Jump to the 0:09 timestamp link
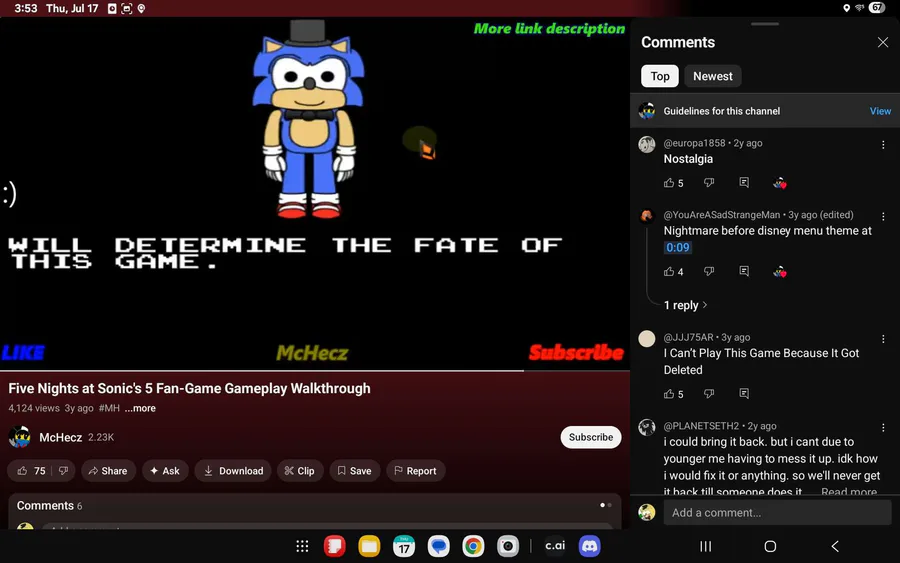900x563 pixels. click(x=677, y=247)
